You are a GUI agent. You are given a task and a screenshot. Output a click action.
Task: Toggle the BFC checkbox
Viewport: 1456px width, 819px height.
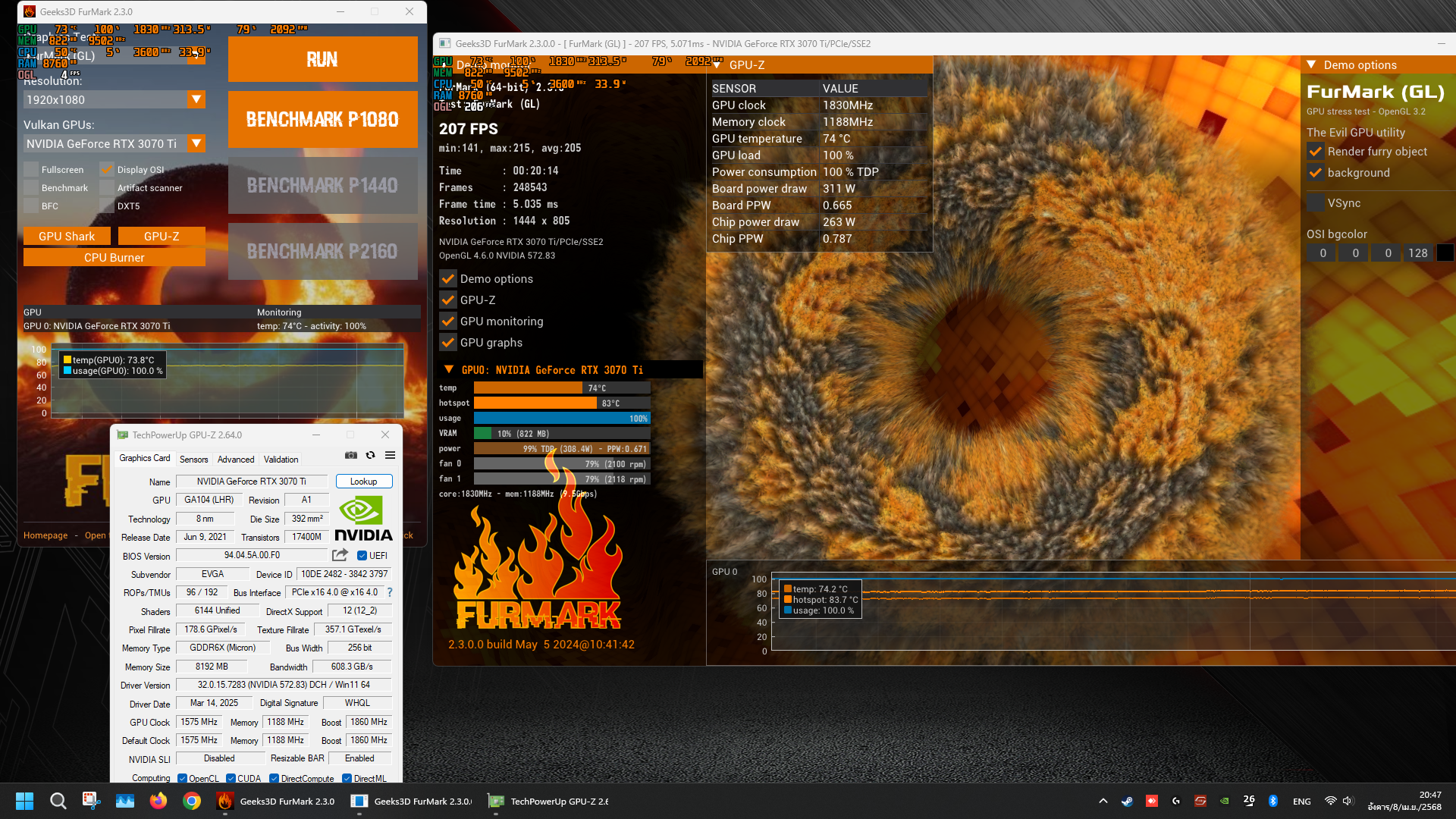tap(31, 206)
